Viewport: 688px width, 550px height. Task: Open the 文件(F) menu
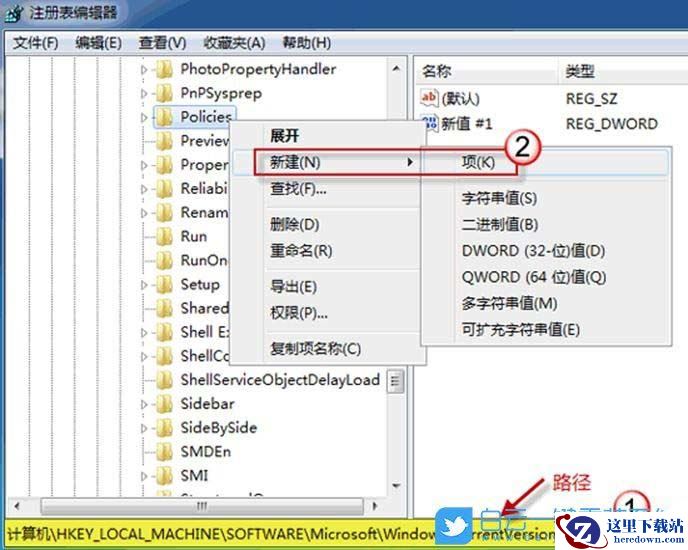[36, 43]
